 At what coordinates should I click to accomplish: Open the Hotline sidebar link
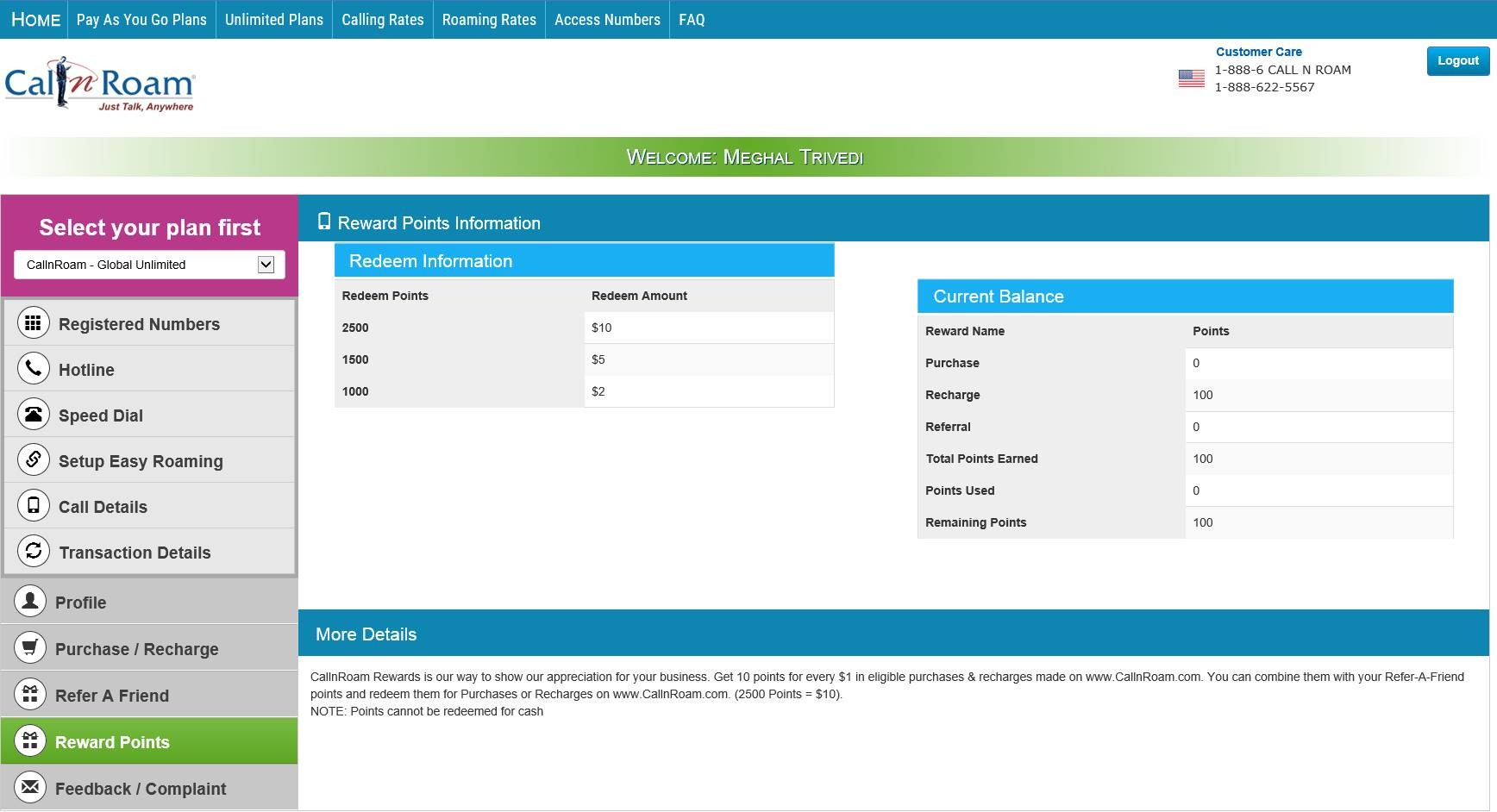click(x=150, y=369)
